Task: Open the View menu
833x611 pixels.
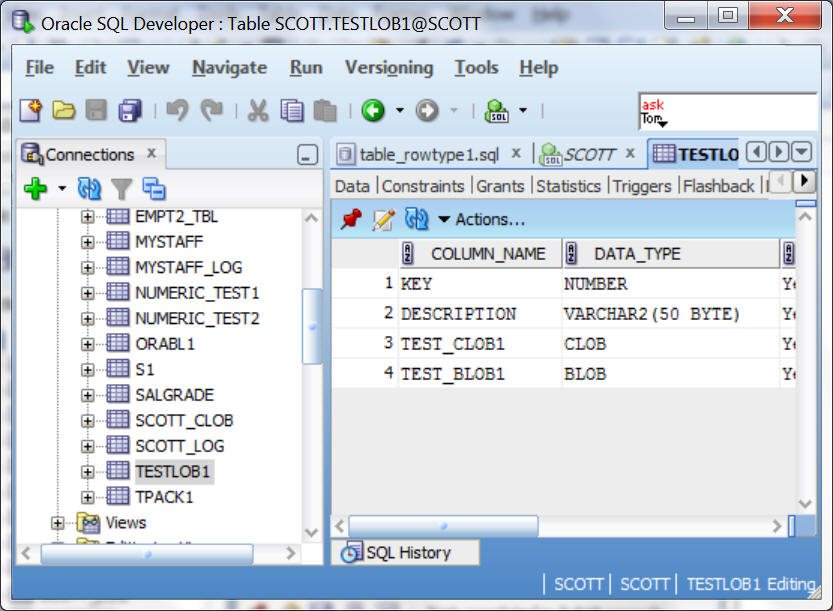Action: (x=149, y=68)
